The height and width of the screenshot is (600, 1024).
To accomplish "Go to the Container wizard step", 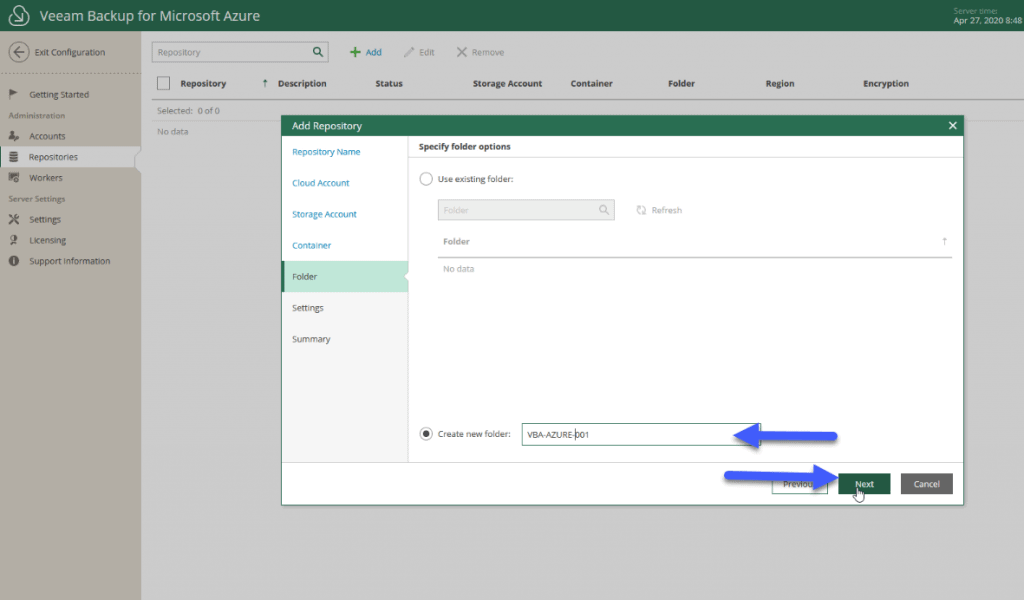I will [x=312, y=245].
